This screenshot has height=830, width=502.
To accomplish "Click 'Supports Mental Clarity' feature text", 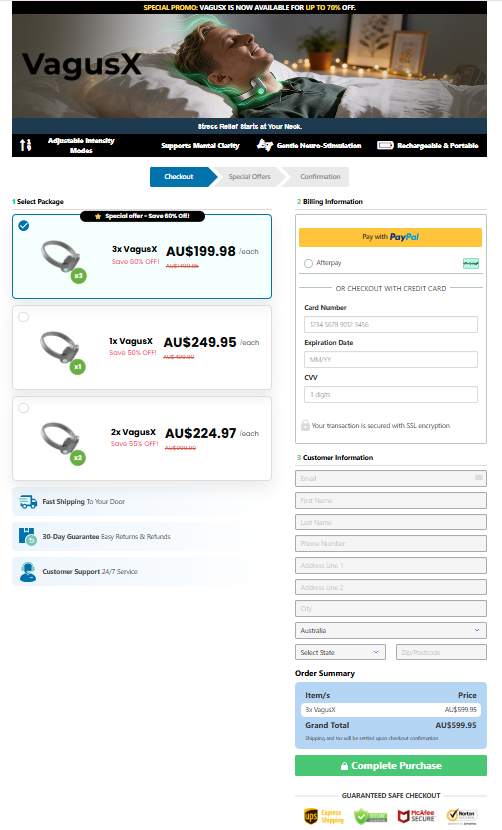I will coord(200,146).
